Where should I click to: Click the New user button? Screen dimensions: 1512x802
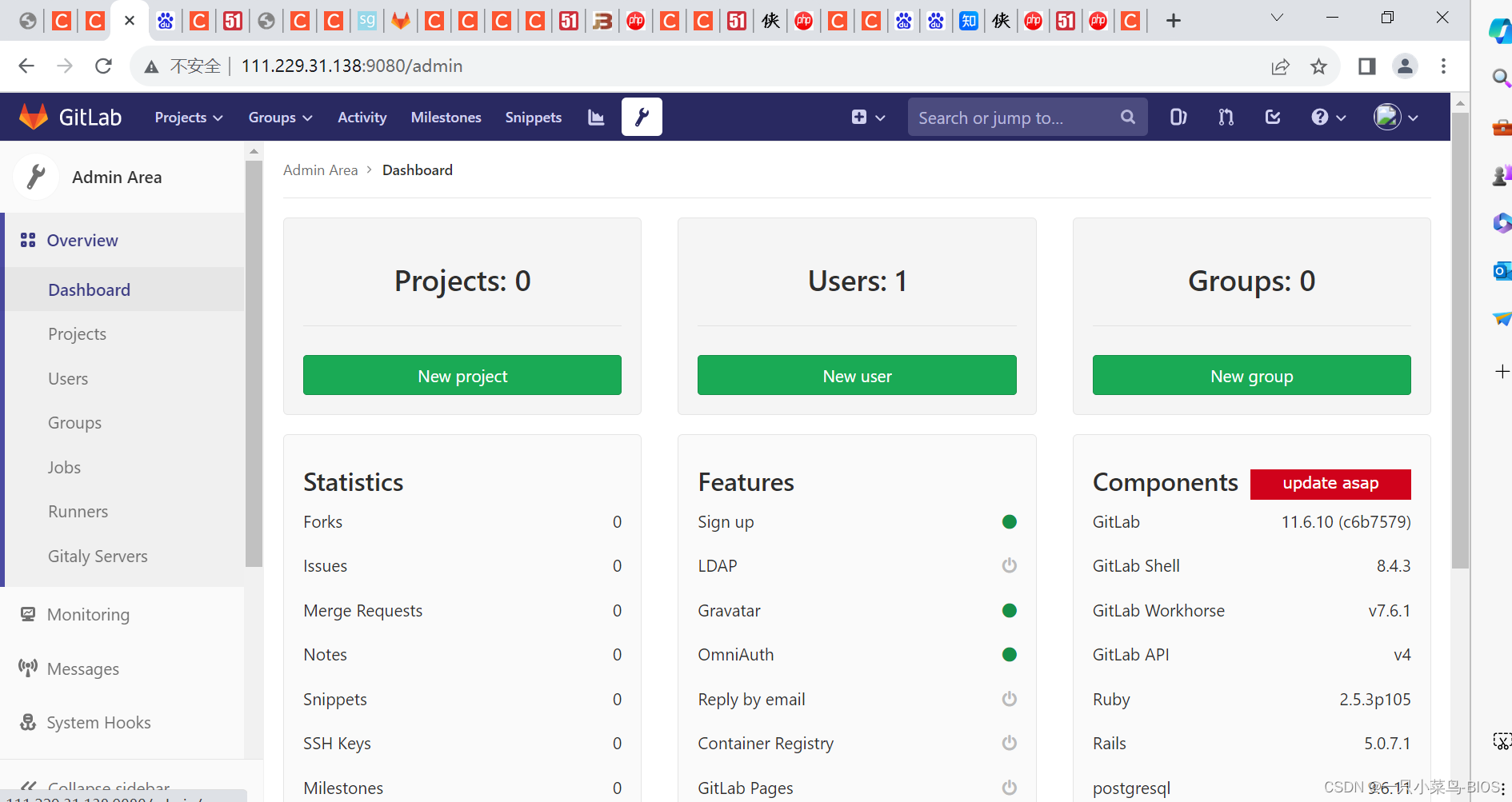coord(856,375)
